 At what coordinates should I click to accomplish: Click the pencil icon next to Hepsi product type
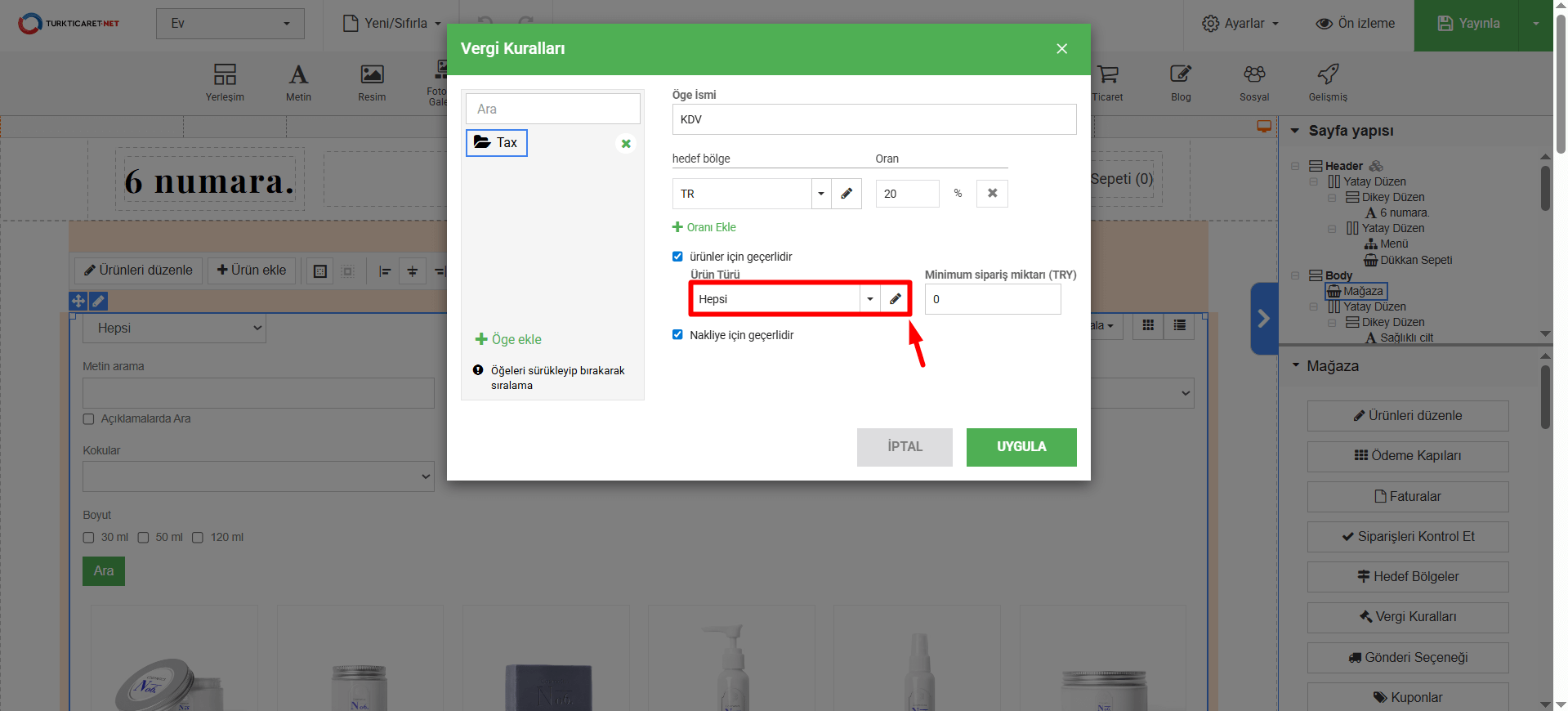896,299
